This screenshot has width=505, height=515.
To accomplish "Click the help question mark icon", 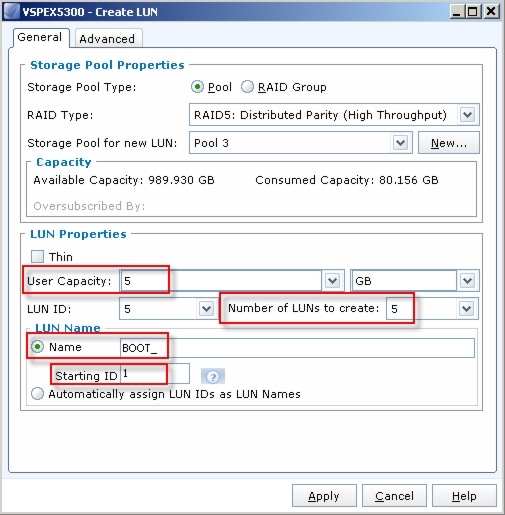I will click(213, 377).
